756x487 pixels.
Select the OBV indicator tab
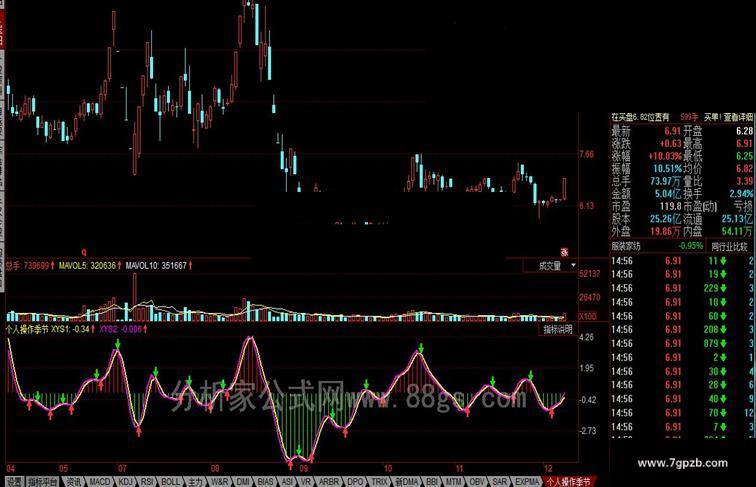coord(477,482)
